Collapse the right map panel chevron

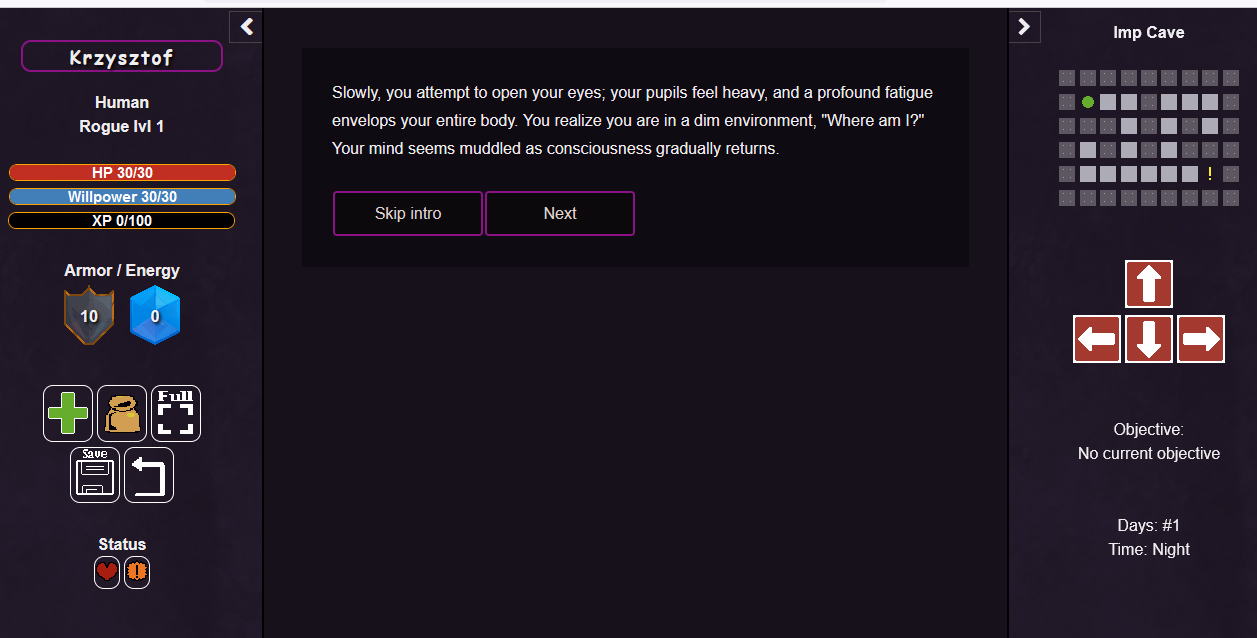pyautogui.click(x=1024, y=27)
